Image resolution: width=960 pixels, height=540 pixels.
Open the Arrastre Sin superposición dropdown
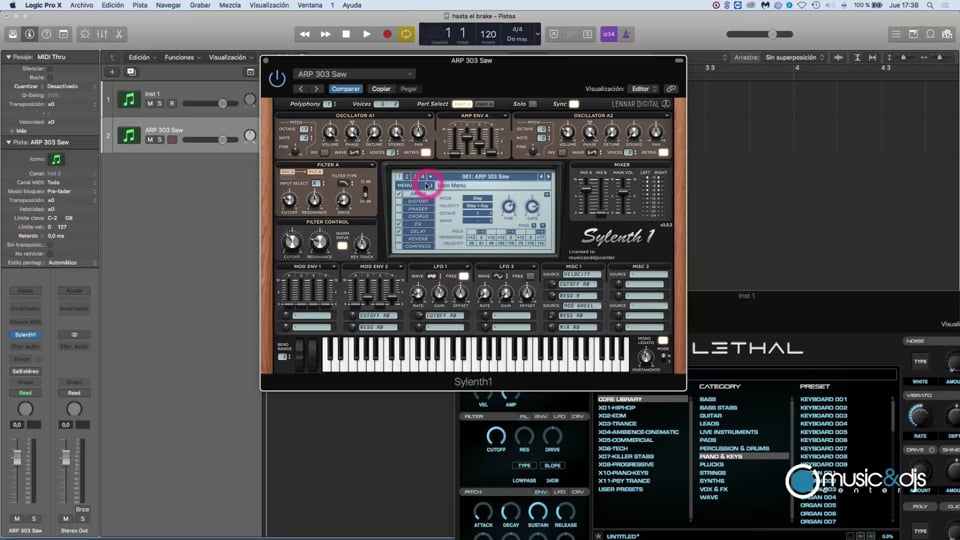pyautogui.click(x=795, y=58)
